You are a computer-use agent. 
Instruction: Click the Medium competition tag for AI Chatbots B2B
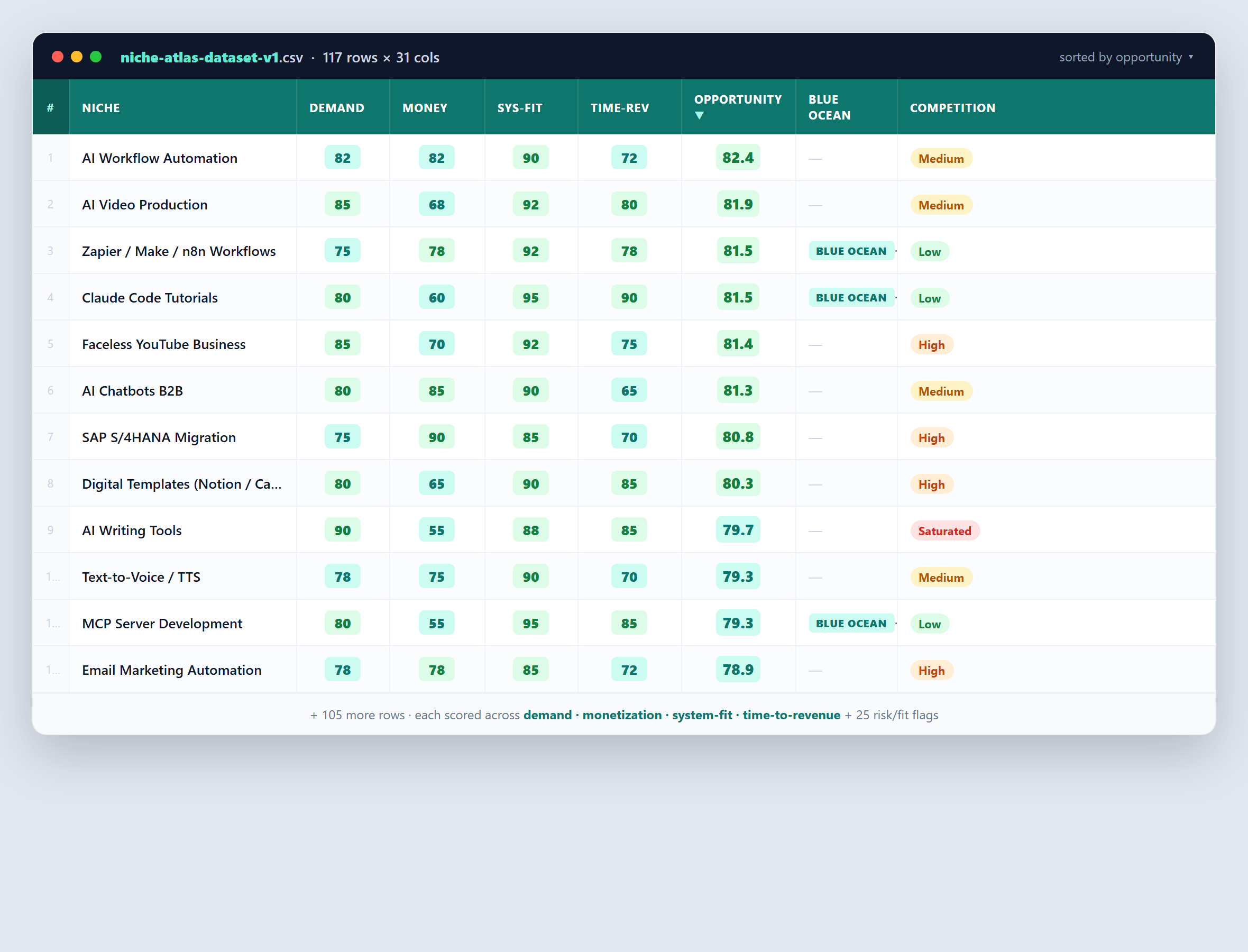coord(941,391)
